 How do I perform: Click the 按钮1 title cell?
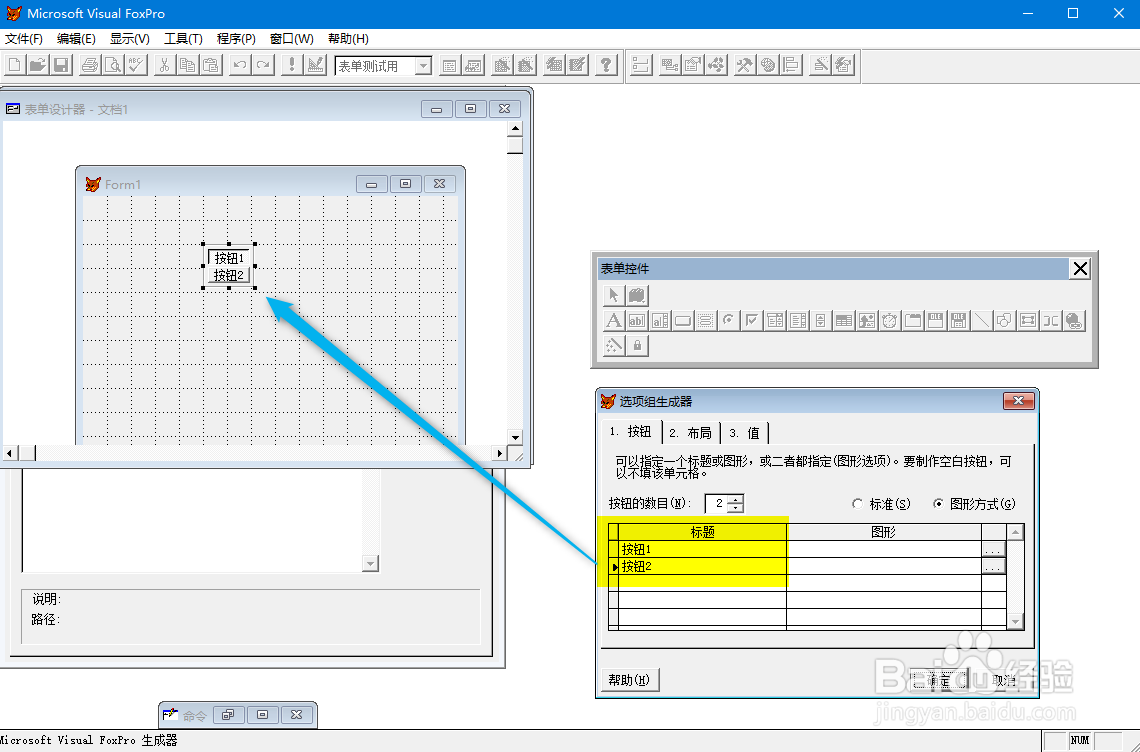[x=702, y=549]
